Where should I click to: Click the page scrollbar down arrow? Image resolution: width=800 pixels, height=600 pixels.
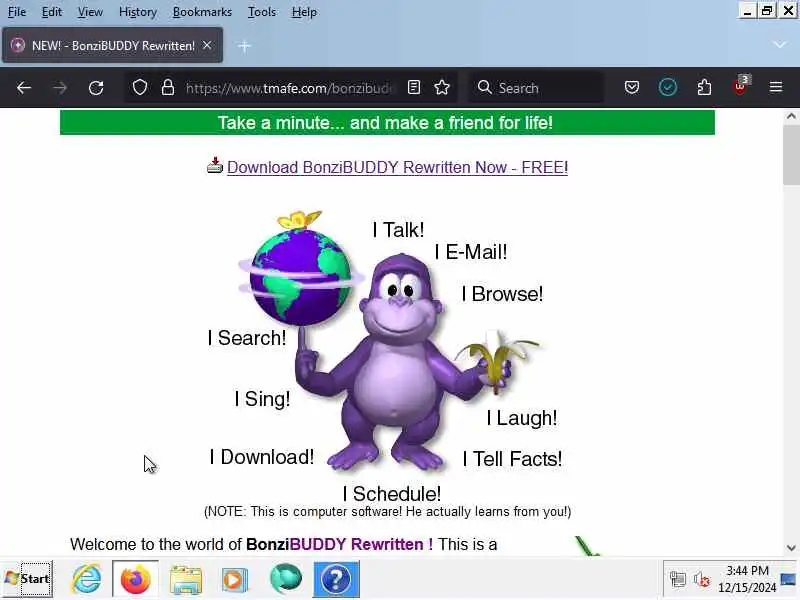point(791,548)
